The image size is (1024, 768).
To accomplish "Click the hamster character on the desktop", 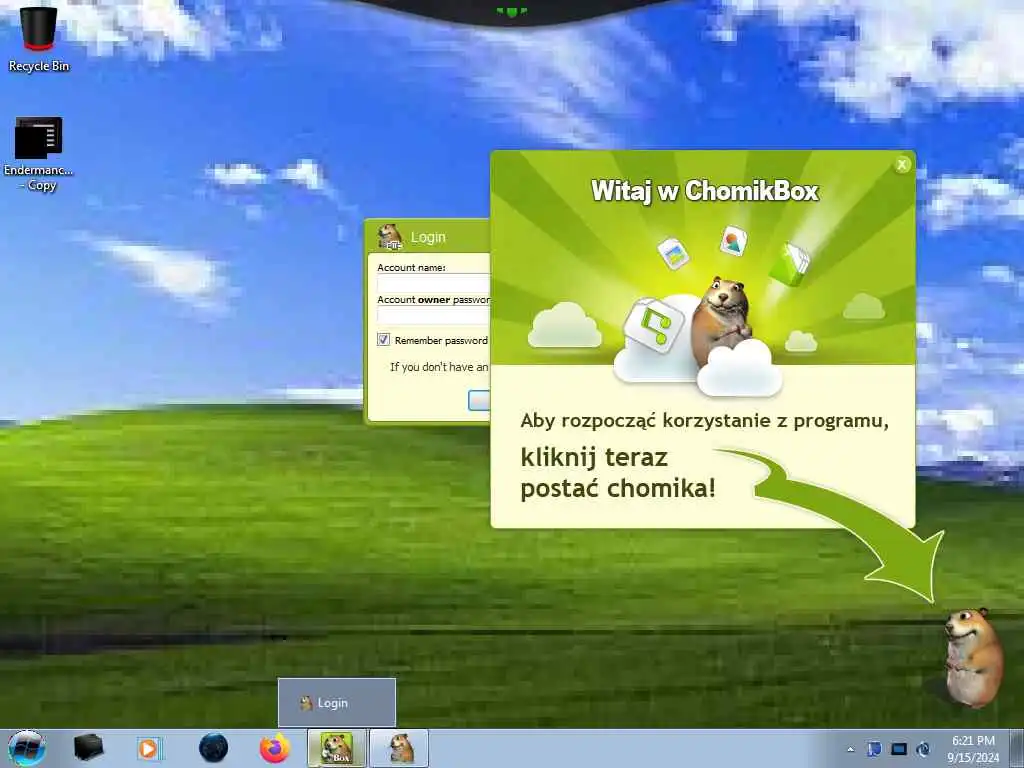I will click(x=973, y=657).
